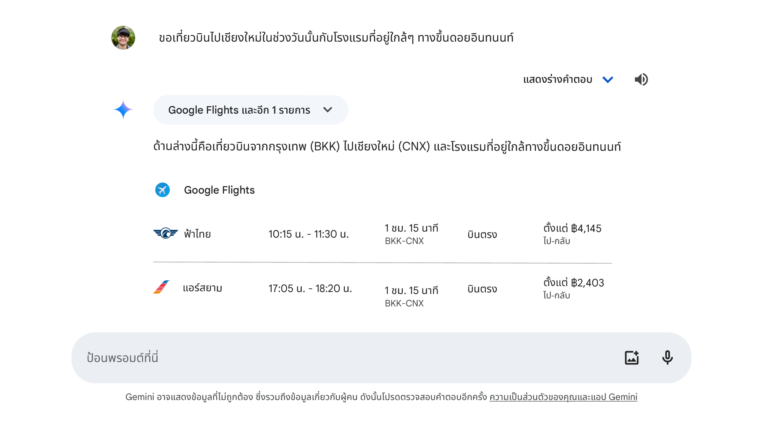
Task: Click the user's Chiang Mai flight prompt text
Action: click(x=336, y=38)
